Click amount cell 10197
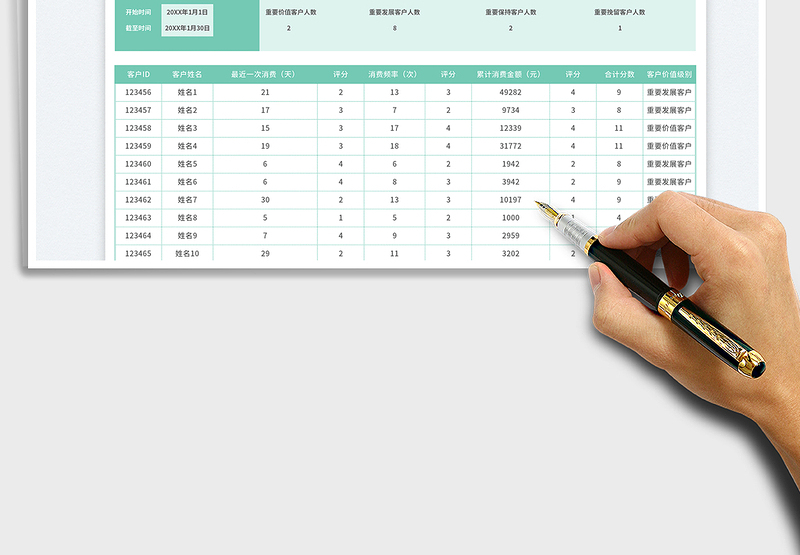The height and width of the screenshot is (555, 800). click(x=510, y=199)
